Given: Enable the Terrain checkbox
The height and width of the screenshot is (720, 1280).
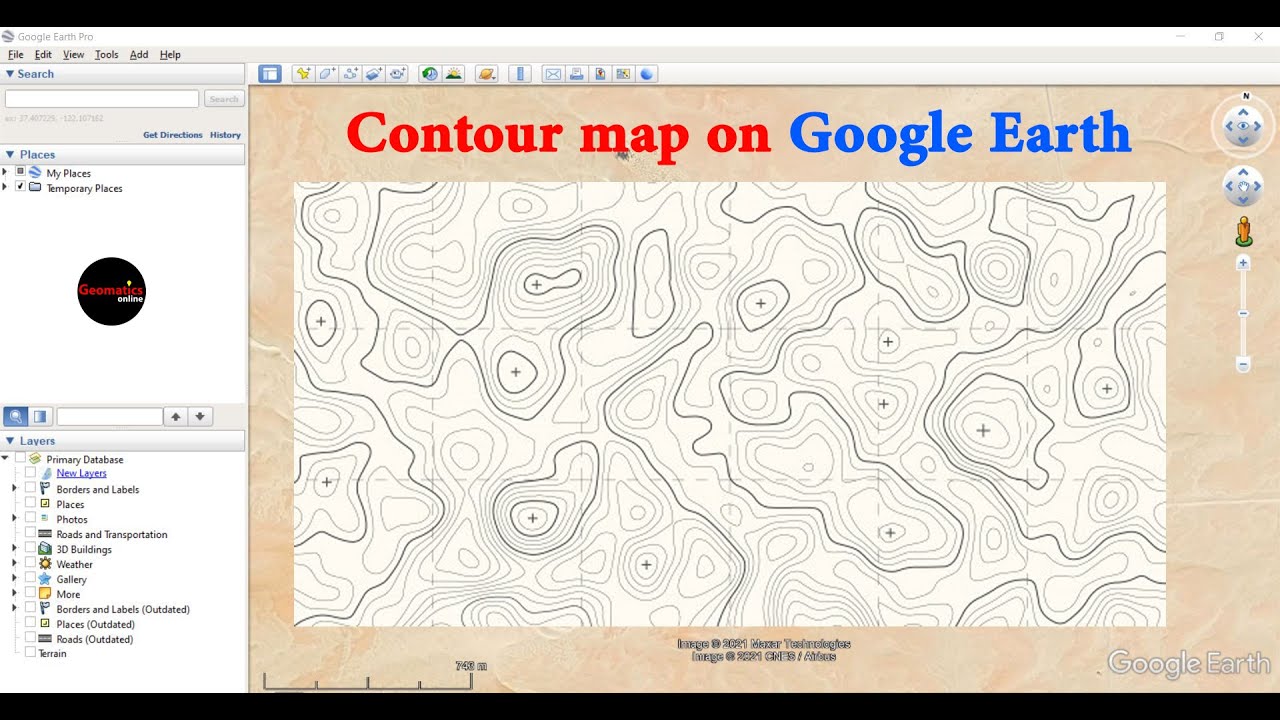Looking at the screenshot, I should click(30, 653).
